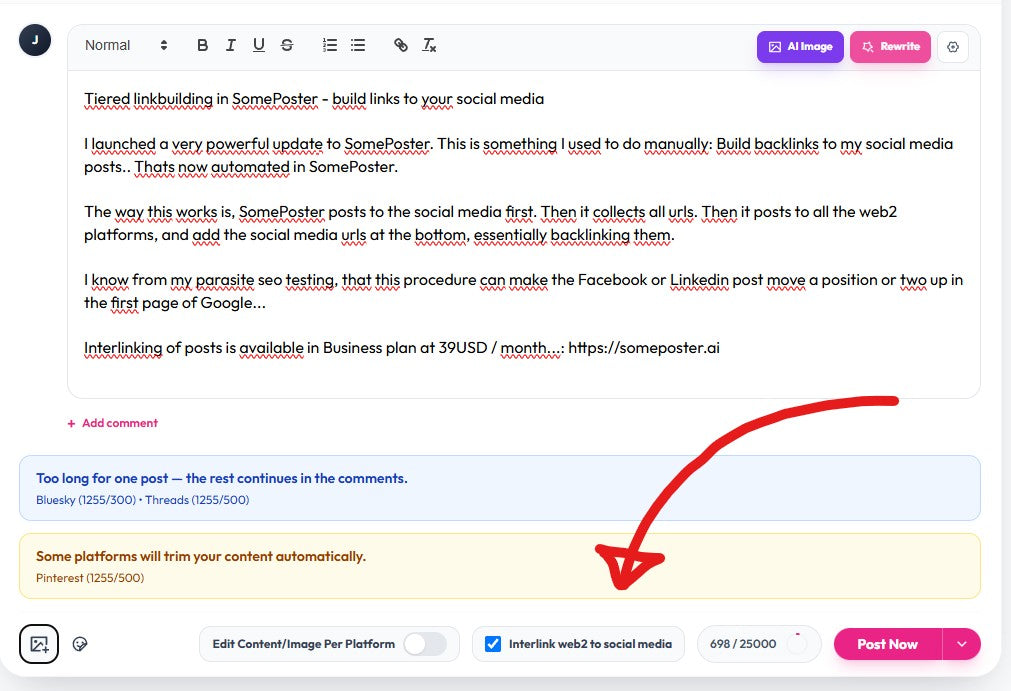Apply strikethrough formatting
1011x691 pixels.
(287, 45)
